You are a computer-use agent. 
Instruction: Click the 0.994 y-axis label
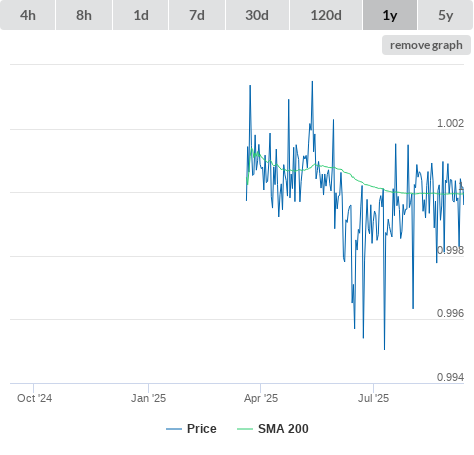point(450,377)
